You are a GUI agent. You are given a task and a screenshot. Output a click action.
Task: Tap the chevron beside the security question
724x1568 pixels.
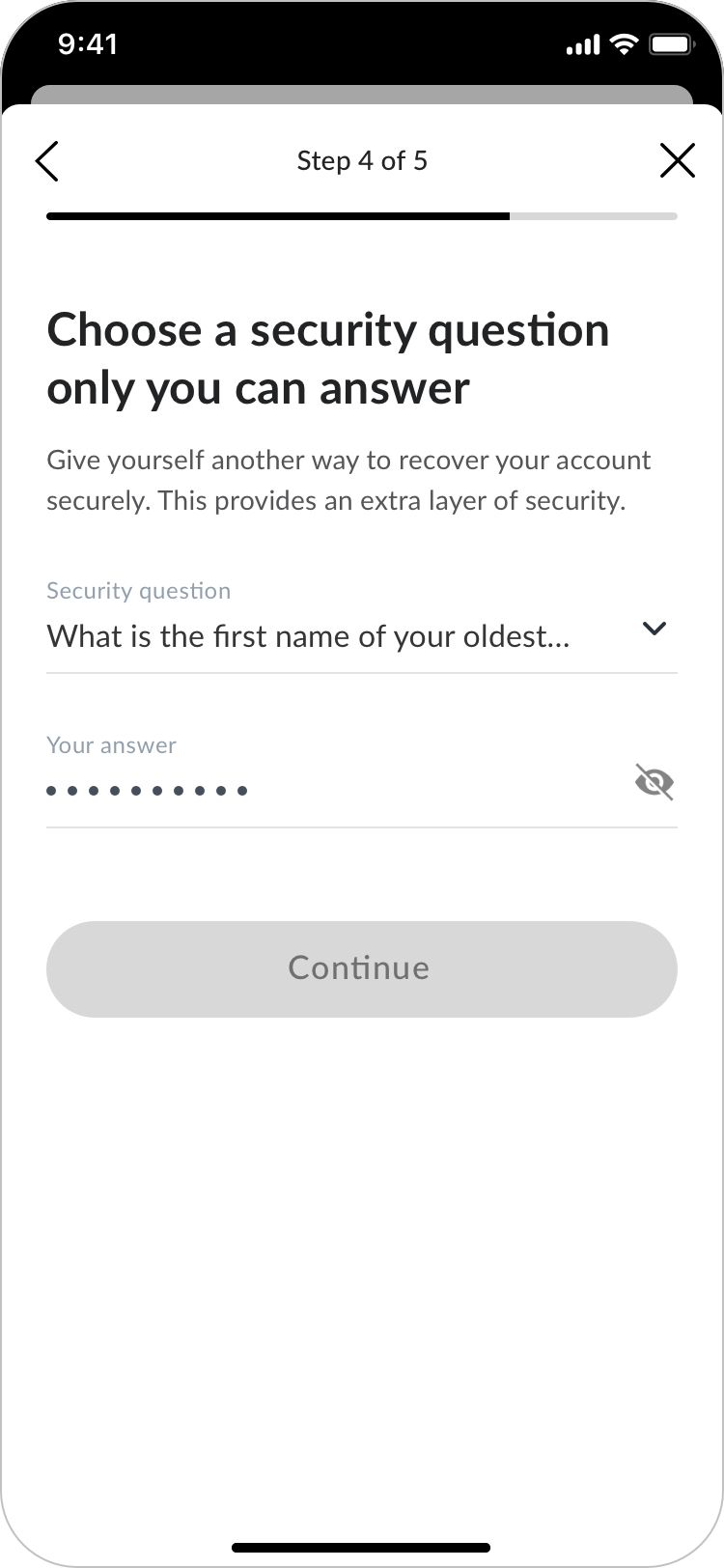tap(654, 629)
